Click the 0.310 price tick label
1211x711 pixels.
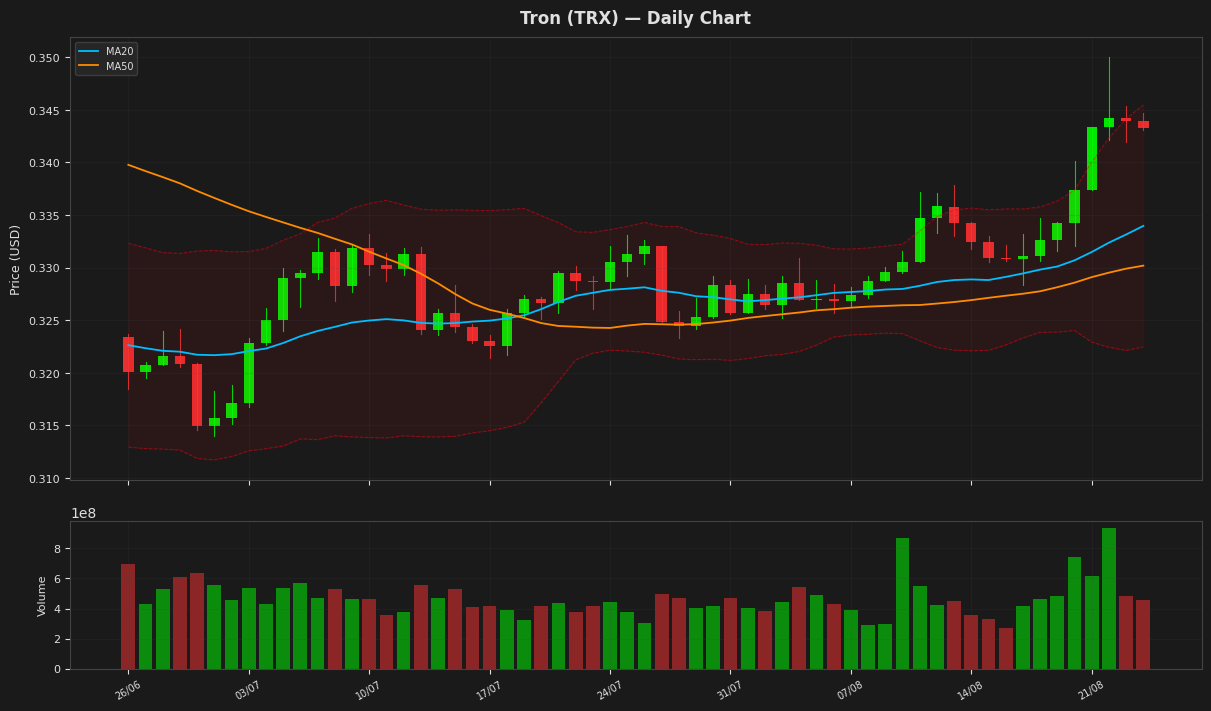coord(43,479)
